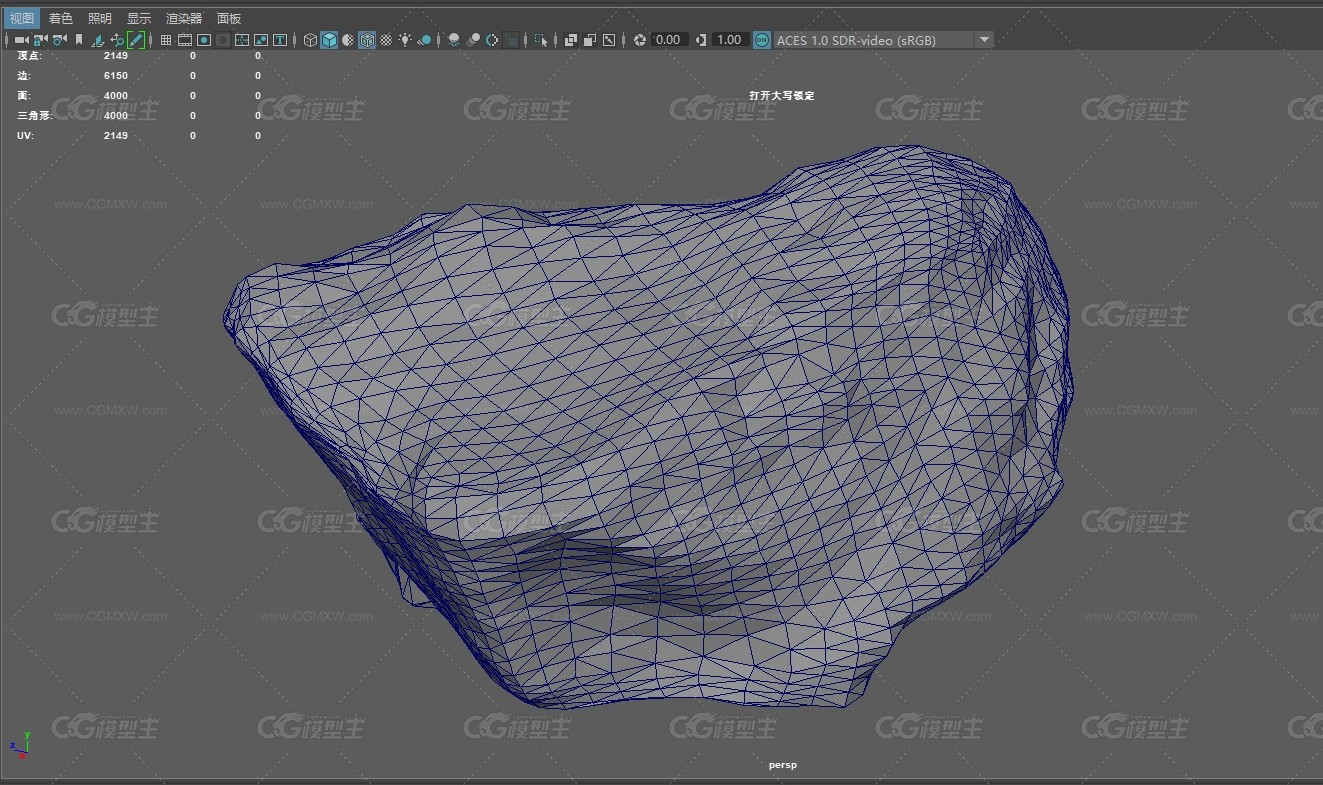Toggle the Safe Title icon
1323x785 pixels.
[280, 40]
